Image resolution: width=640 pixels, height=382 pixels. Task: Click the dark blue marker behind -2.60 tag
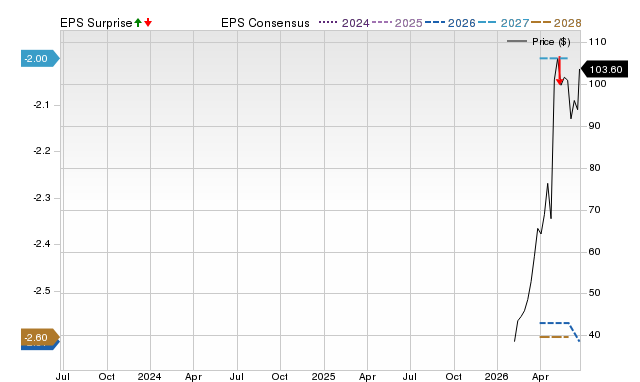(40, 347)
